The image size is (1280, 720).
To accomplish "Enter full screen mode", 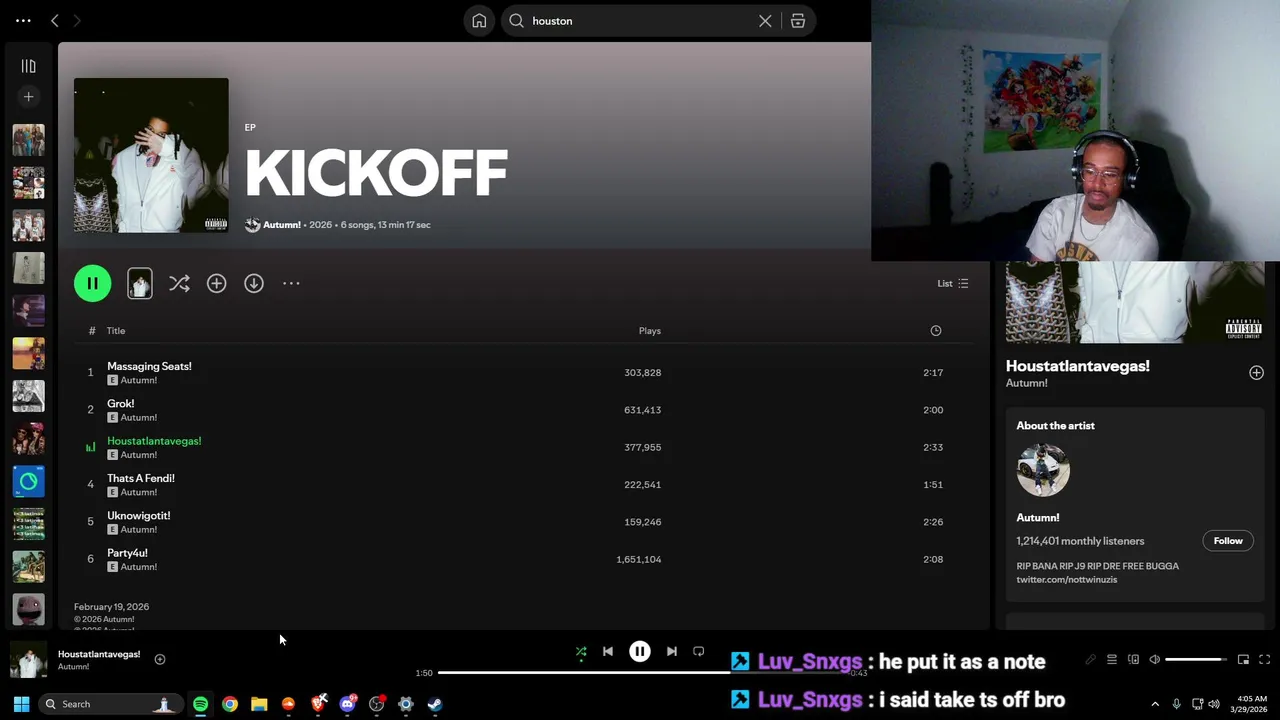I will [x=1264, y=659].
